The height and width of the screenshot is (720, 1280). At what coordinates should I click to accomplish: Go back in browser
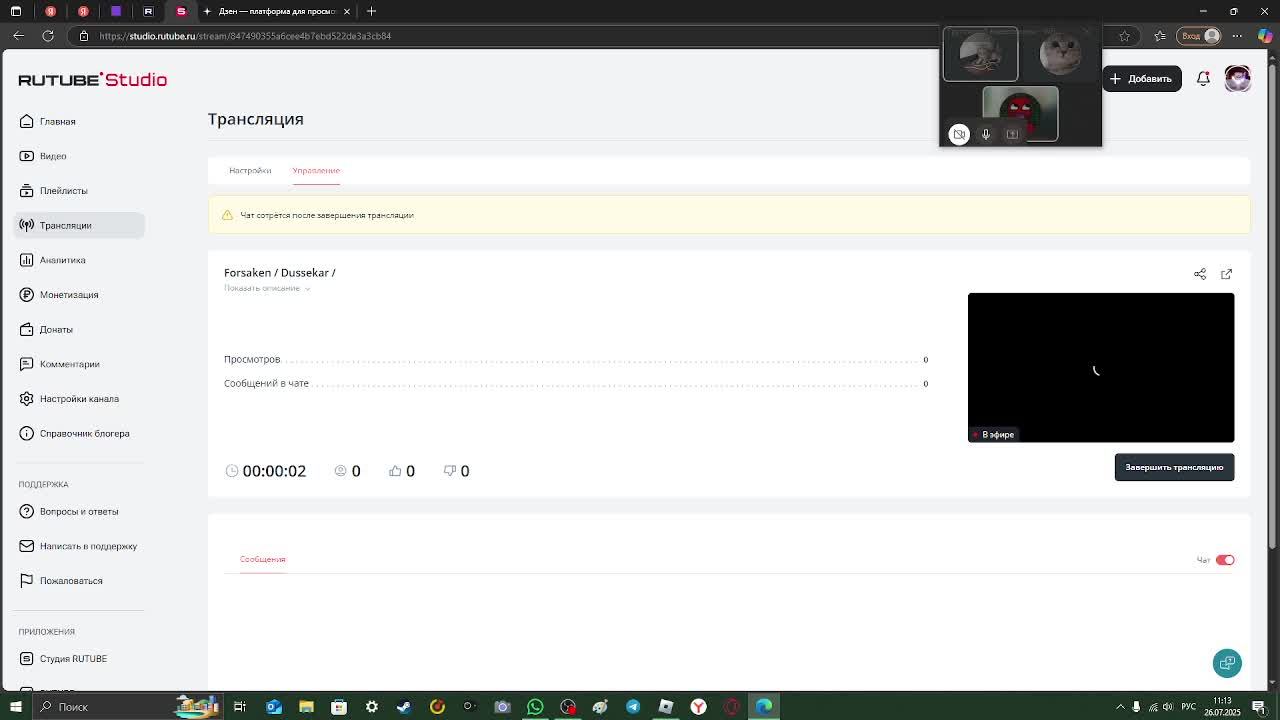coord(18,36)
